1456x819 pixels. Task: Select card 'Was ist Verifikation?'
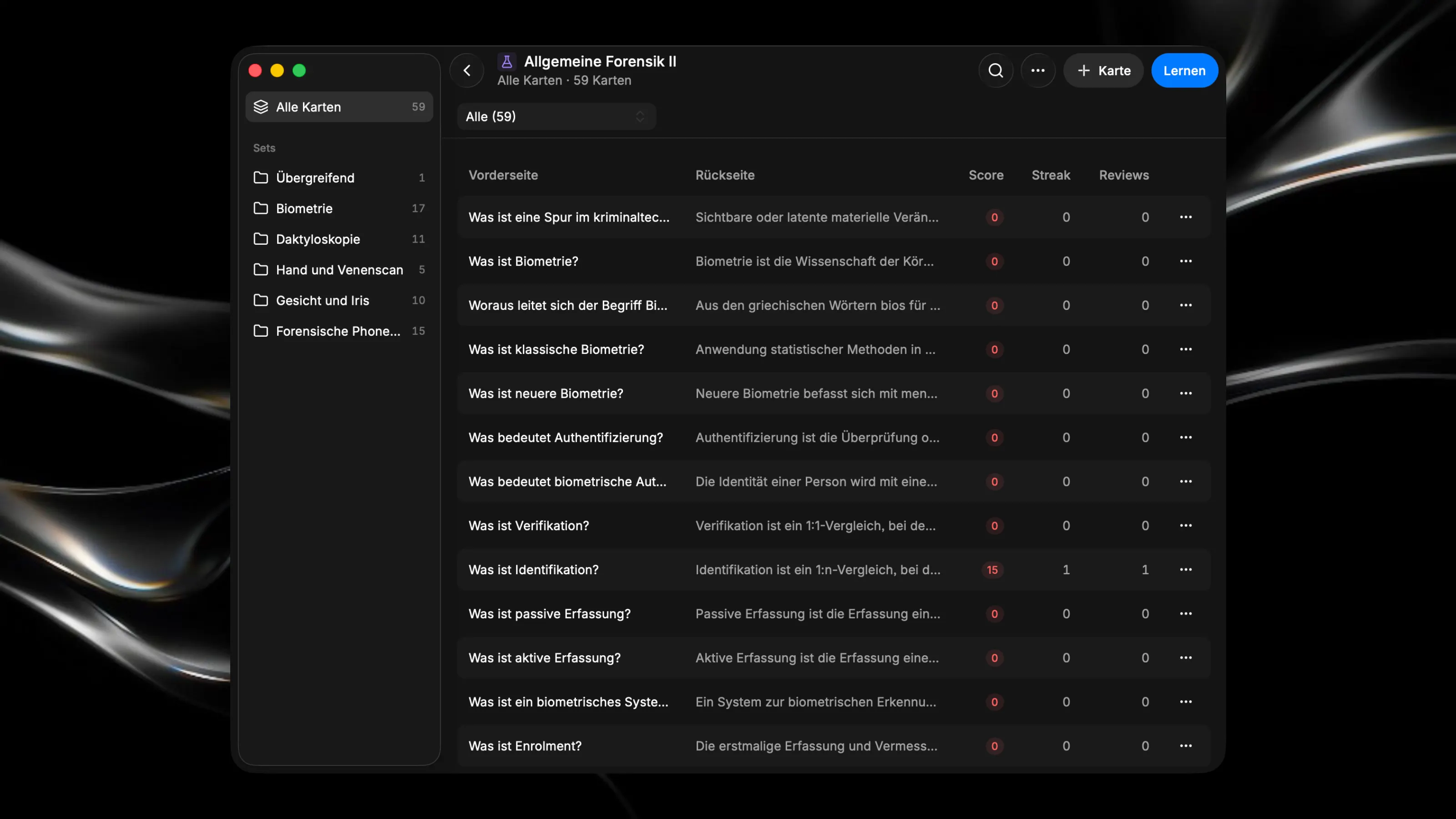(833, 526)
